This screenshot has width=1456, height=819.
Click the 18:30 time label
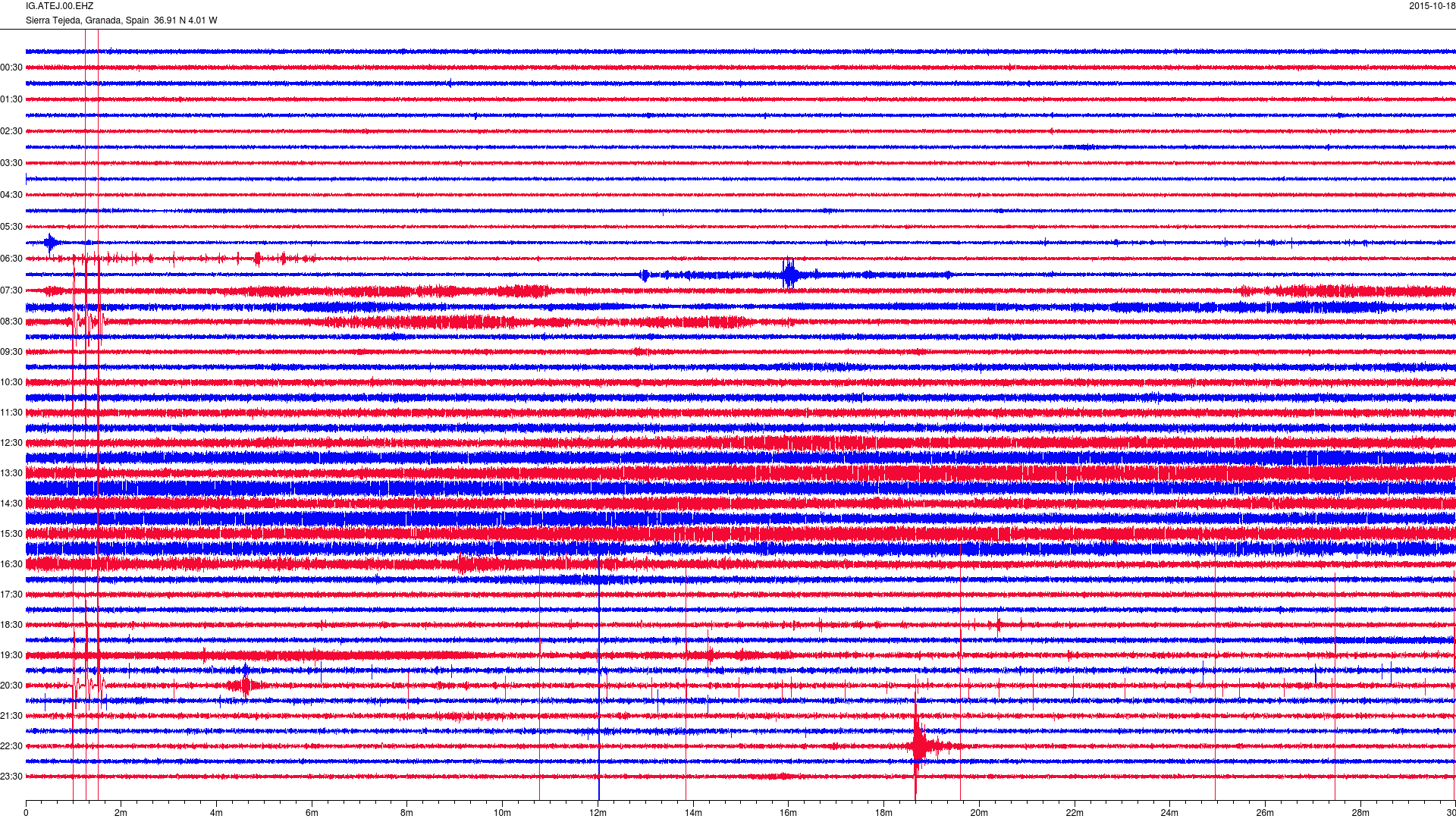(x=11, y=625)
